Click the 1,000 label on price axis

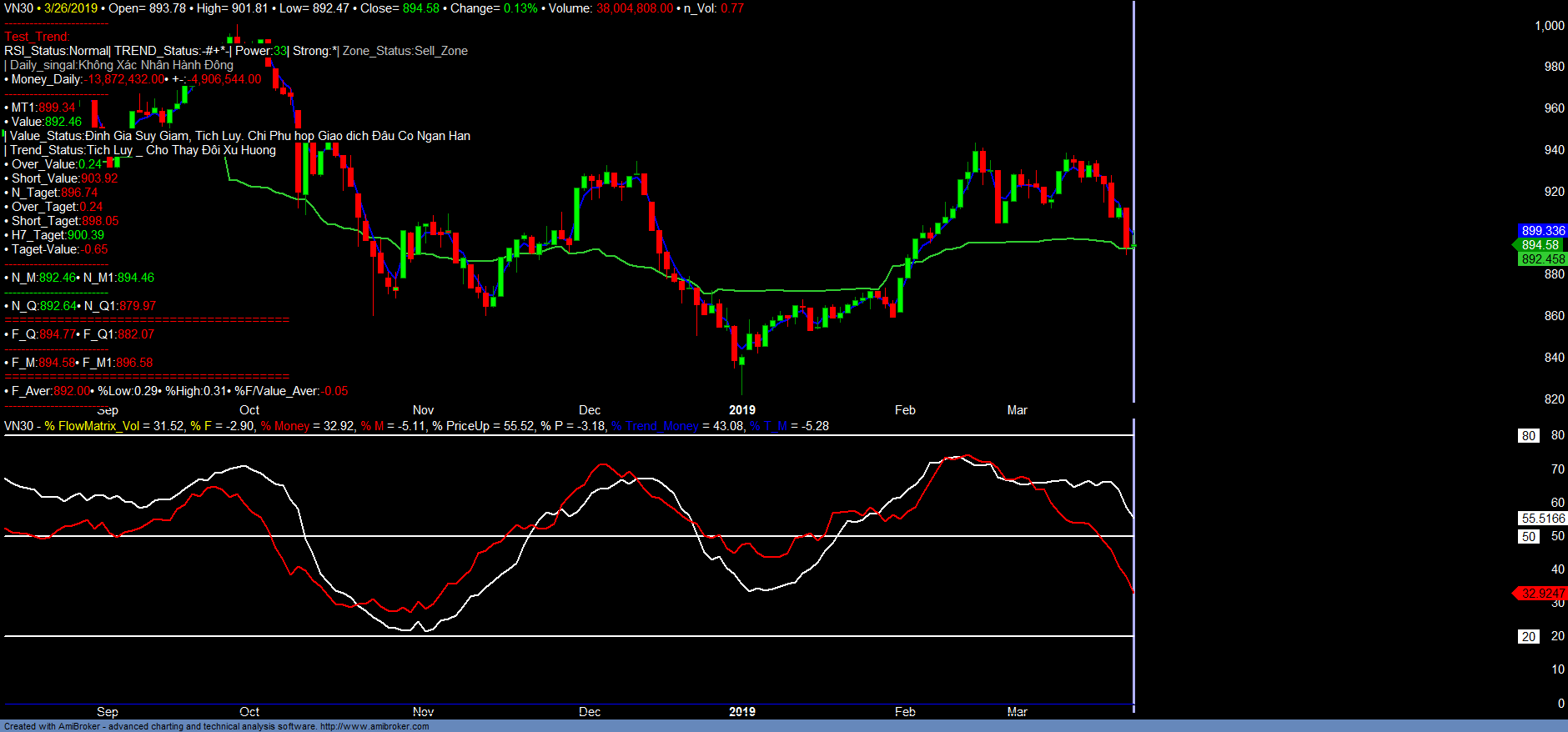1549,26
